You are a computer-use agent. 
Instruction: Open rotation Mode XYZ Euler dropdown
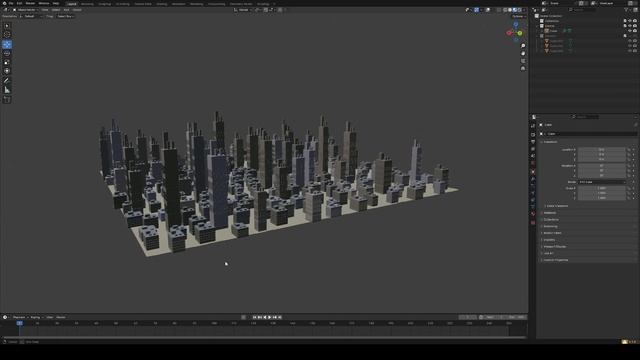tap(602, 182)
